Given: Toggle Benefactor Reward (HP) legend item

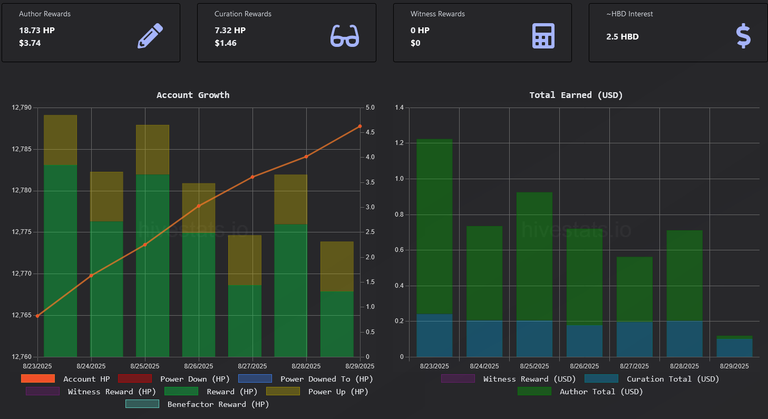Looking at the screenshot, I should click(x=197, y=404).
